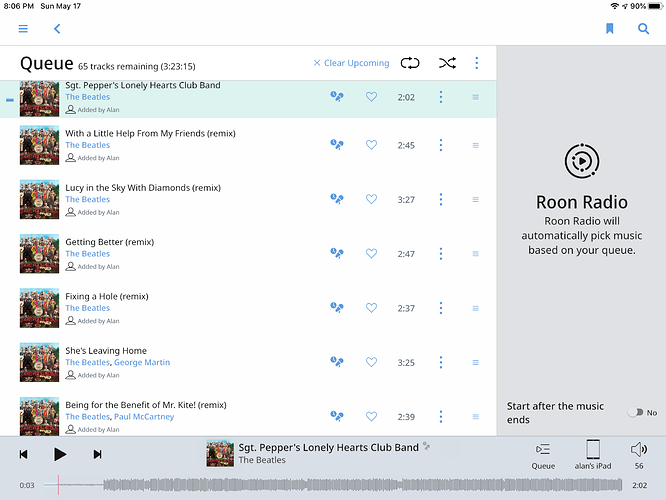Viewport: 666px width, 500px height.
Task: Open options menu for Lucy in the Sky With Diamonds
Action: pos(441,199)
